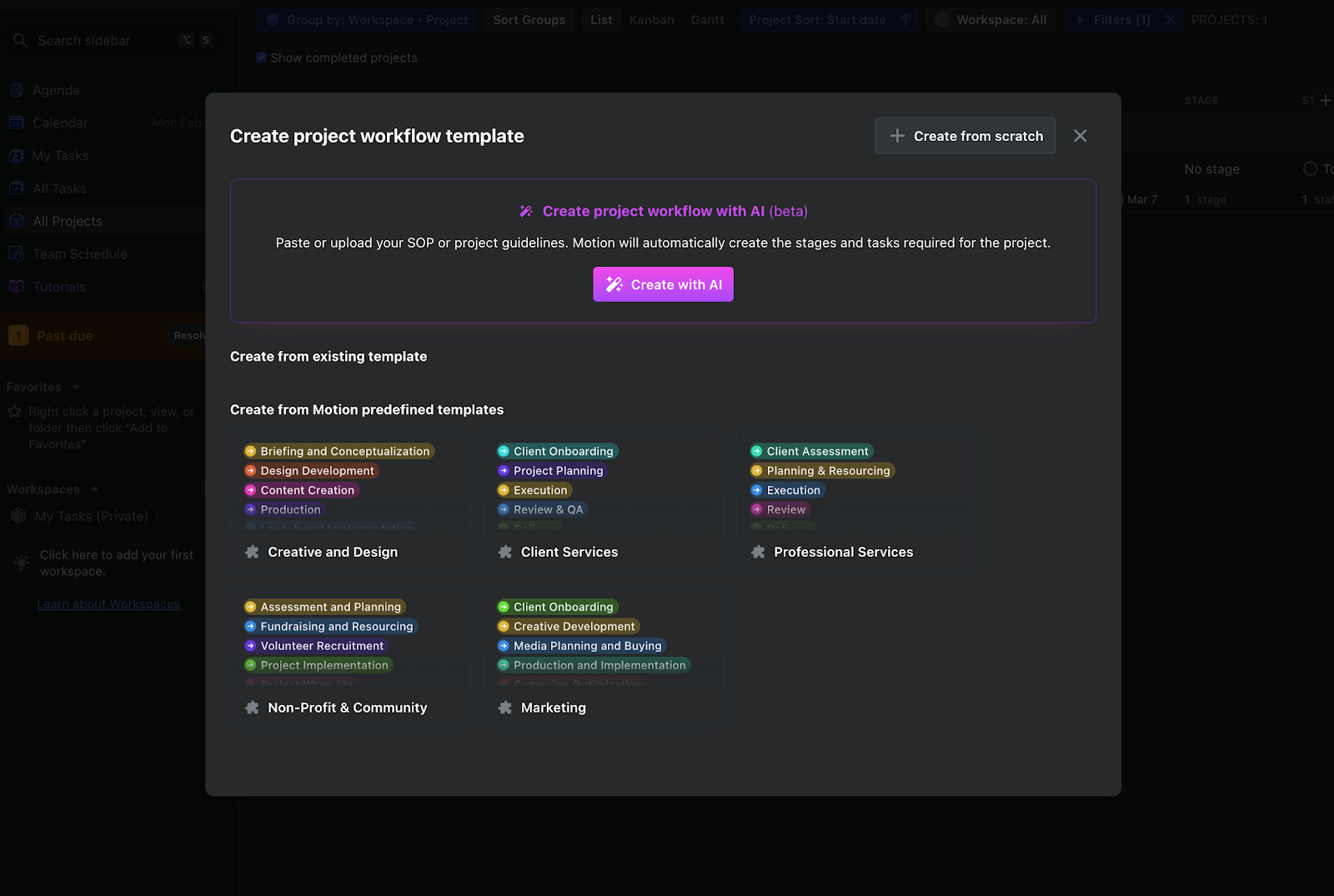Viewport: 1334px width, 896px height.
Task: Click the star icon under Favorites
Action: tap(14, 412)
